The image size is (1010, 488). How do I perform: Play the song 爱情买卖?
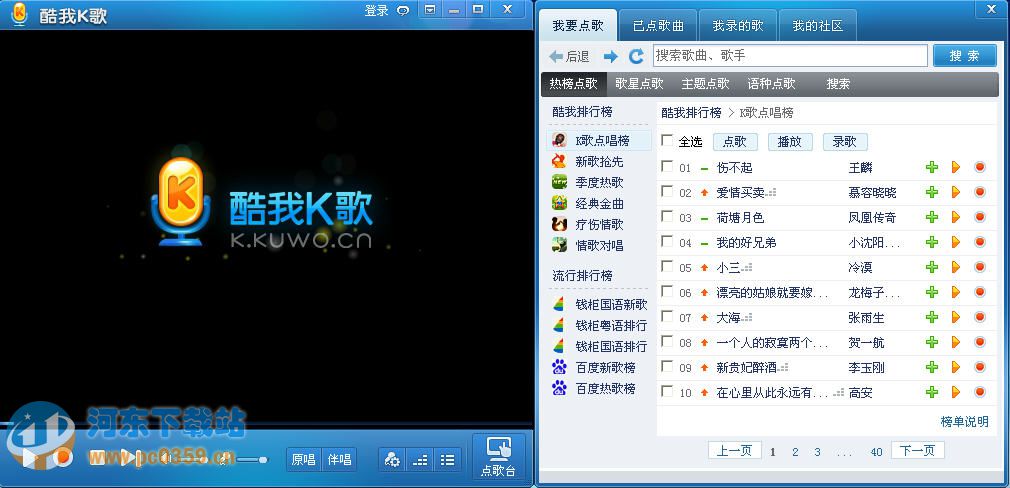(x=956, y=192)
